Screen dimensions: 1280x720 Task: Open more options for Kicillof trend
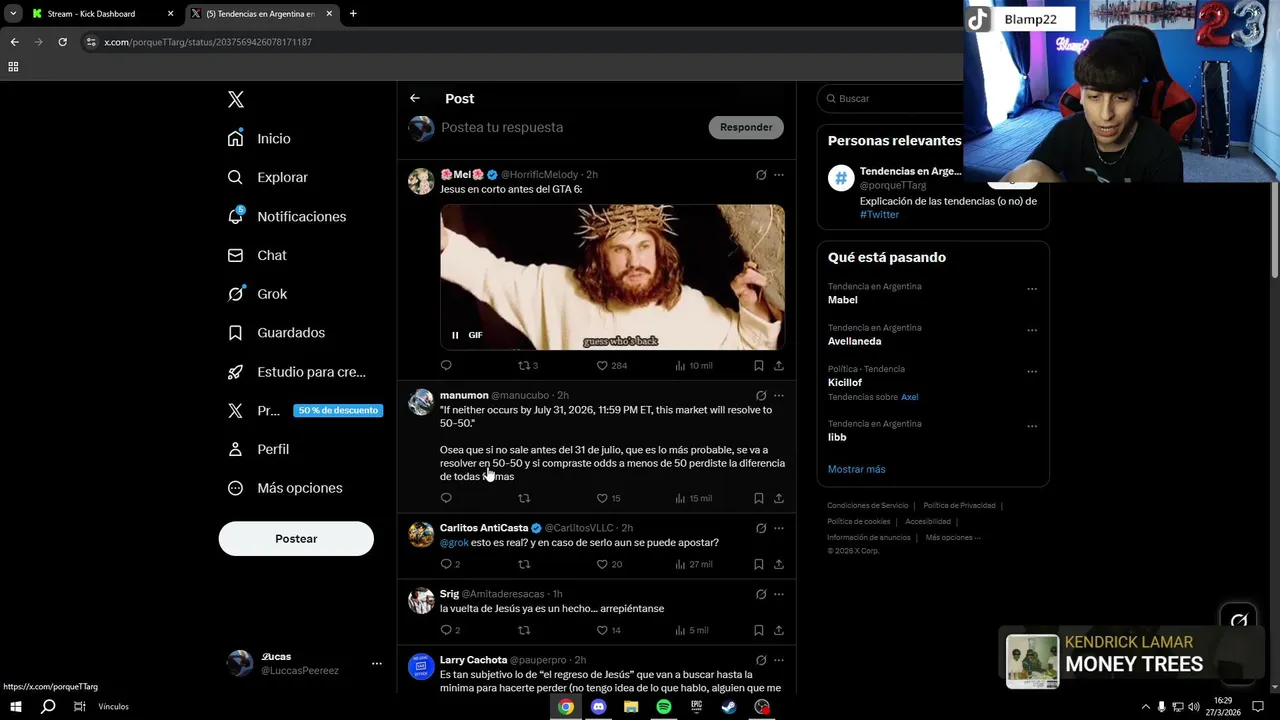point(1032,371)
